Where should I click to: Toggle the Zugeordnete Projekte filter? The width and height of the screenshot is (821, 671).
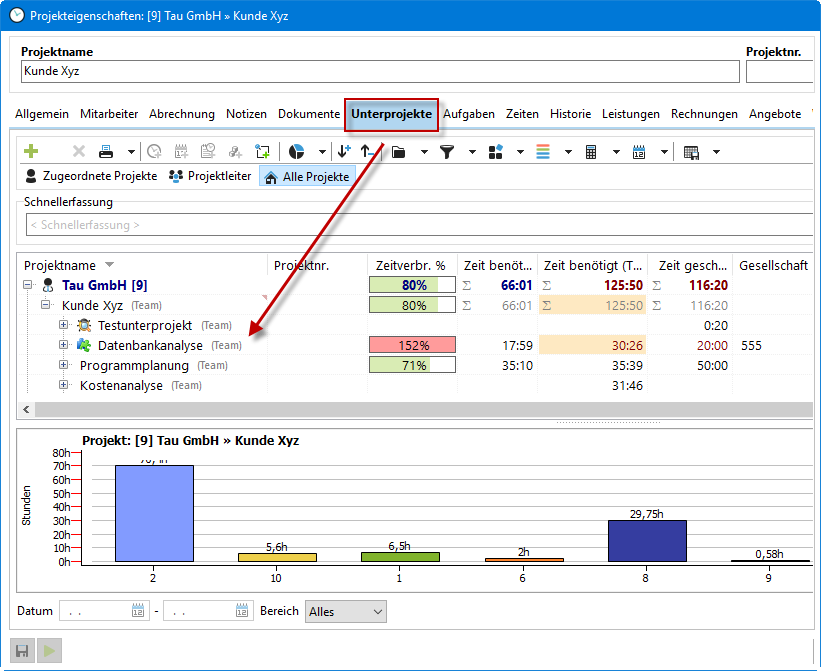tap(90, 176)
